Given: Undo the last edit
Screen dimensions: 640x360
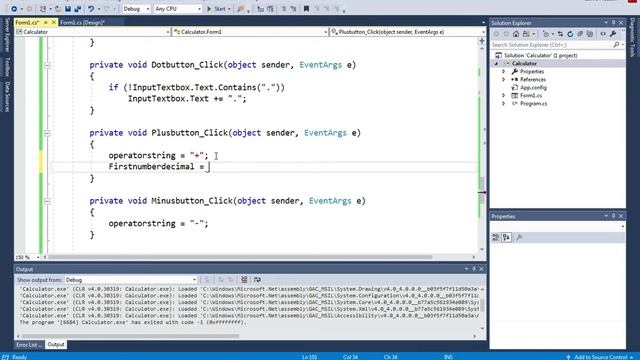Looking at the screenshot, I should coord(91,9).
